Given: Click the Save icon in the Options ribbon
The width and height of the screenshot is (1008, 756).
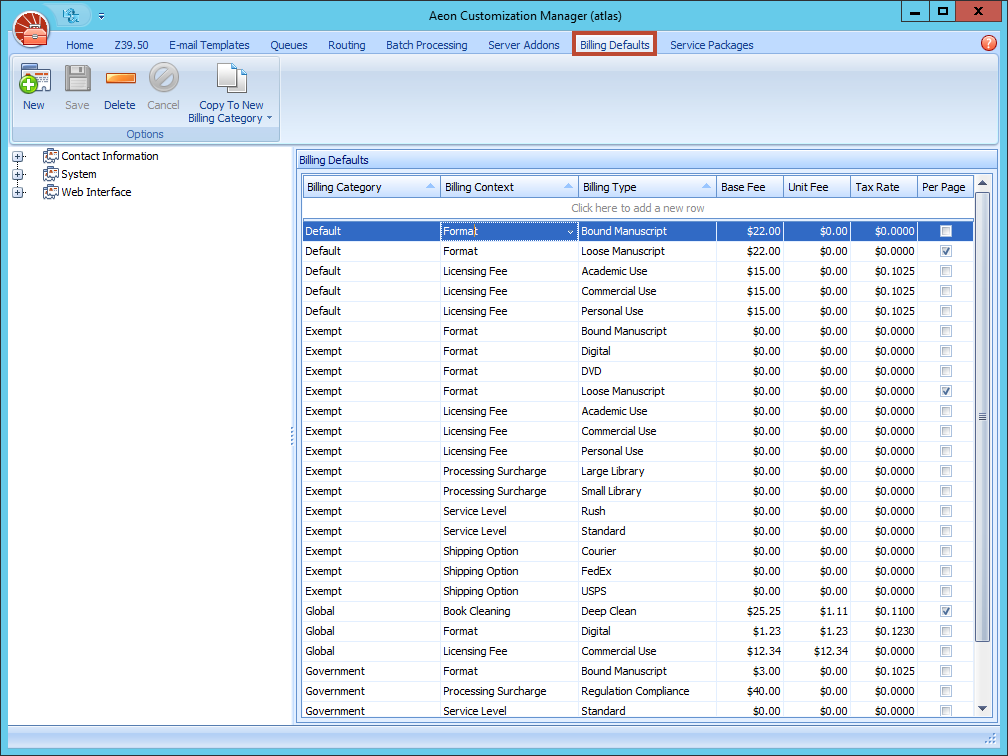Looking at the screenshot, I should point(77,88).
